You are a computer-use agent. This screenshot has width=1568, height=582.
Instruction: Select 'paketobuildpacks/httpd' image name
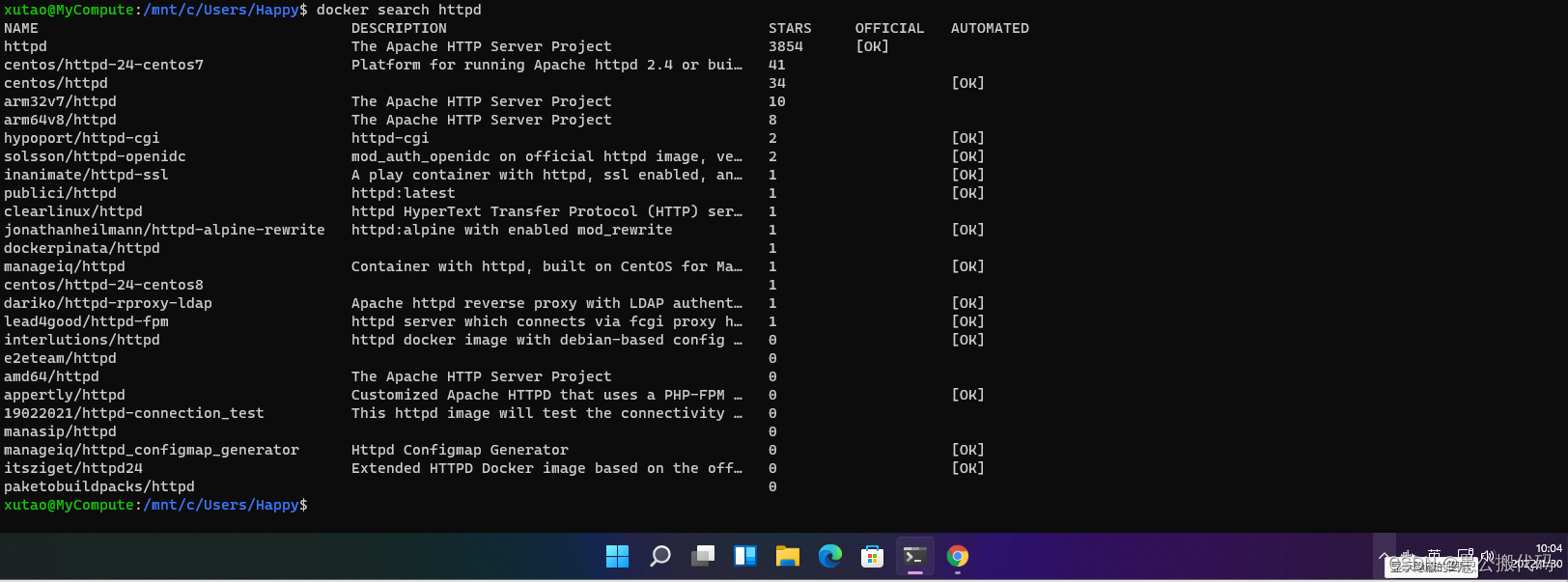tap(99, 486)
